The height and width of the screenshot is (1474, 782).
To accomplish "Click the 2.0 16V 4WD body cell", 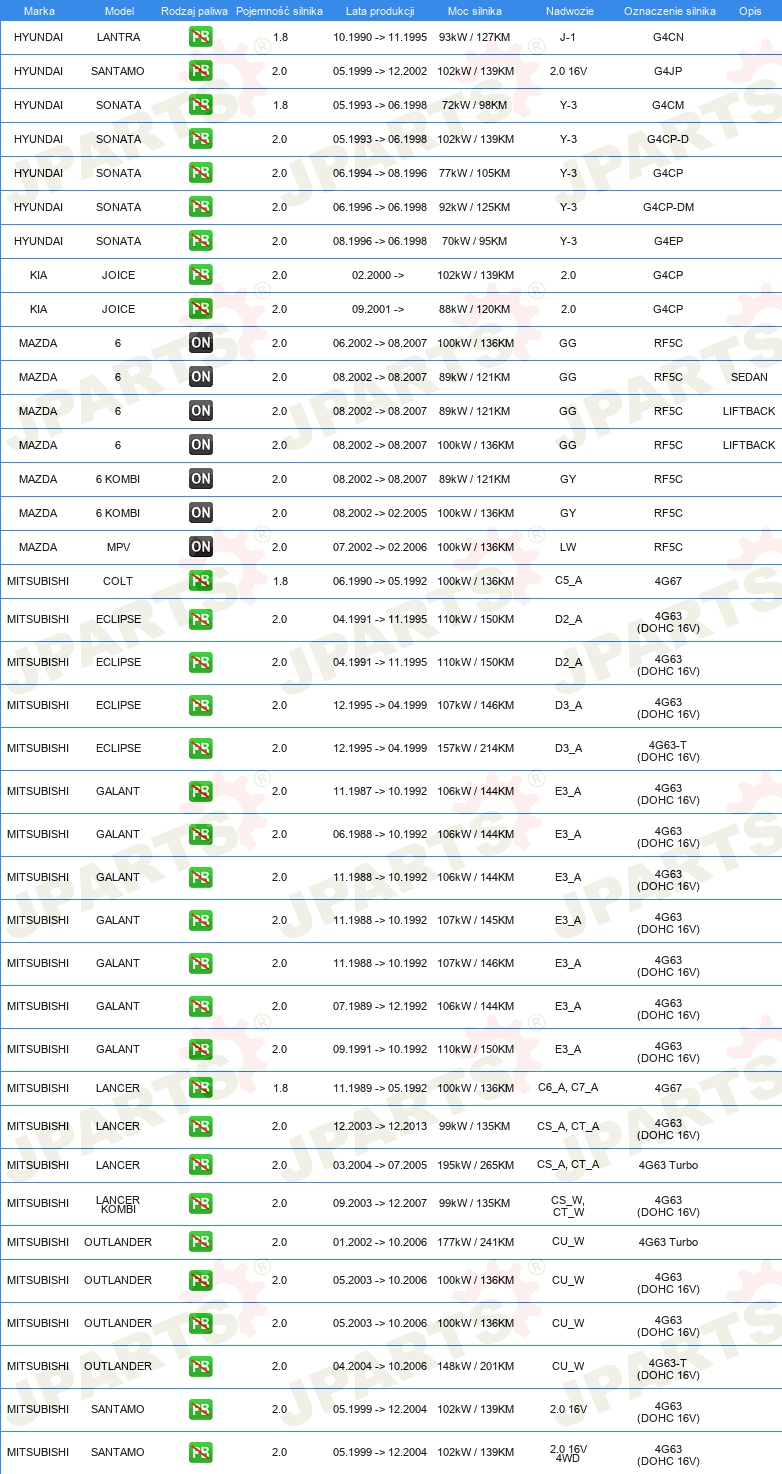I will tap(568, 1452).
